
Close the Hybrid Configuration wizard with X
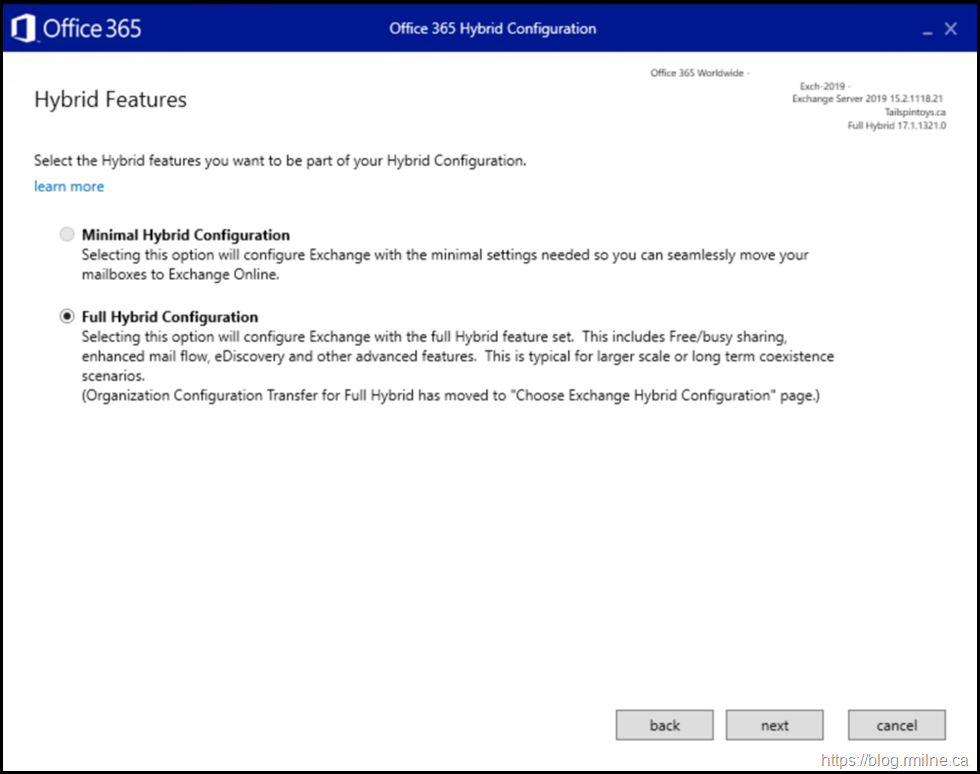(x=951, y=29)
